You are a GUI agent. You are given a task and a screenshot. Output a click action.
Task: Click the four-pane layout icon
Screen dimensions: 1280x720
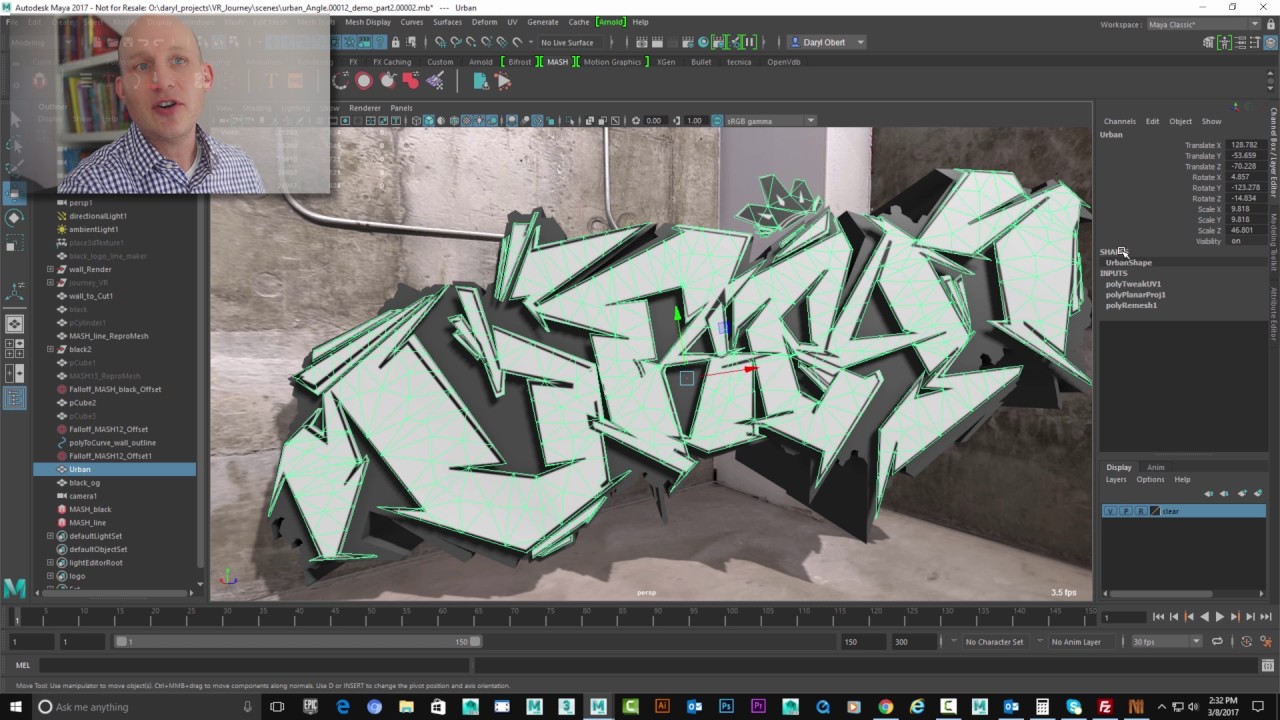point(15,349)
